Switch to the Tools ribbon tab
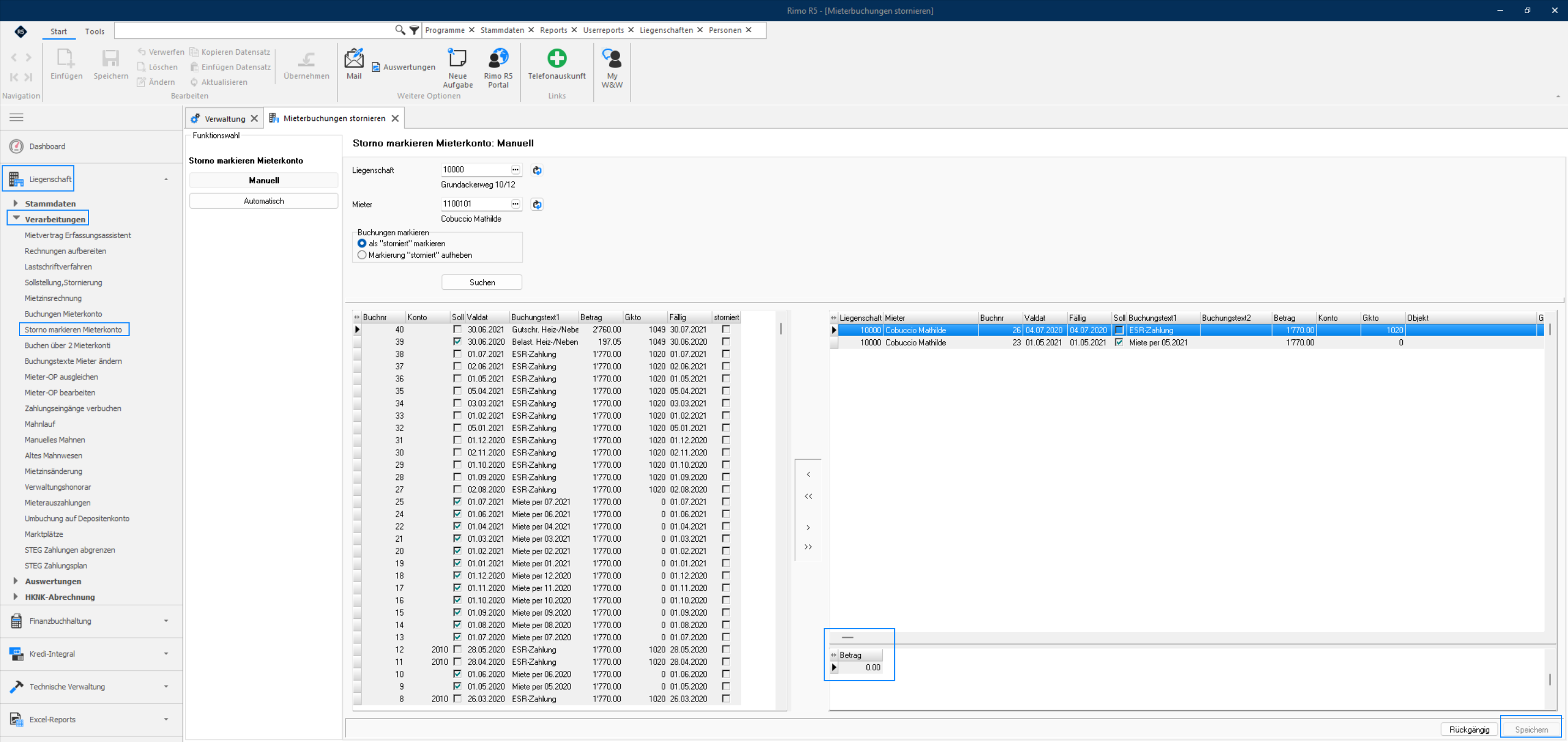The width and height of the screenshot is (1568, 742). [95, 31]
